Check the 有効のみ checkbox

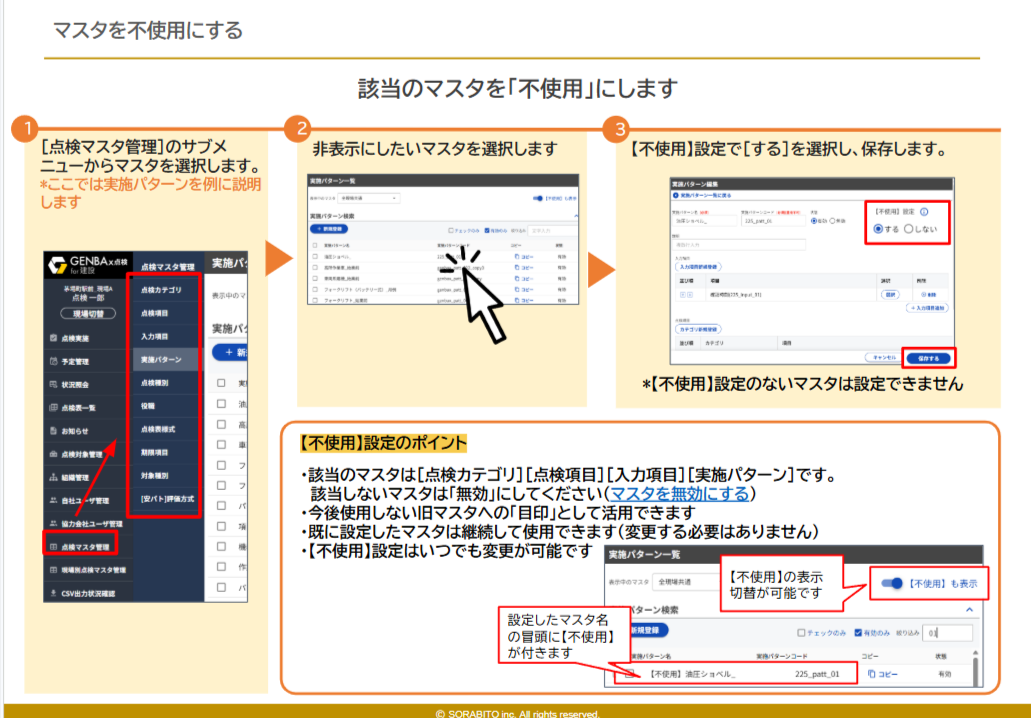pyautogui.click(x=859, y=632)
